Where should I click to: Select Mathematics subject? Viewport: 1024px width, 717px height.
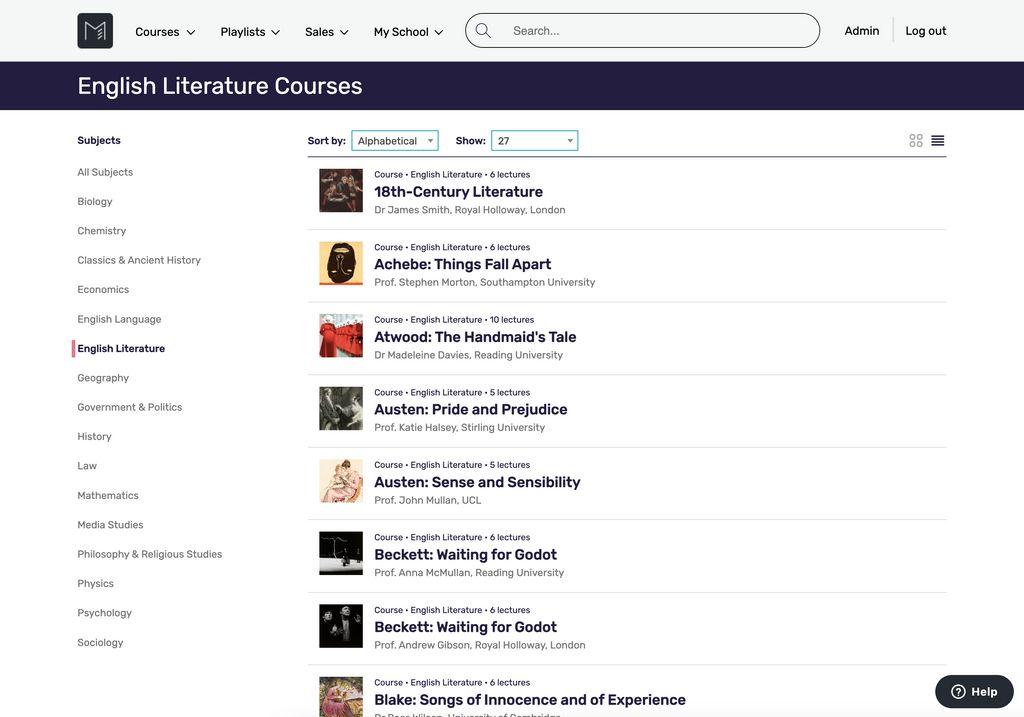tap(108, 495)
